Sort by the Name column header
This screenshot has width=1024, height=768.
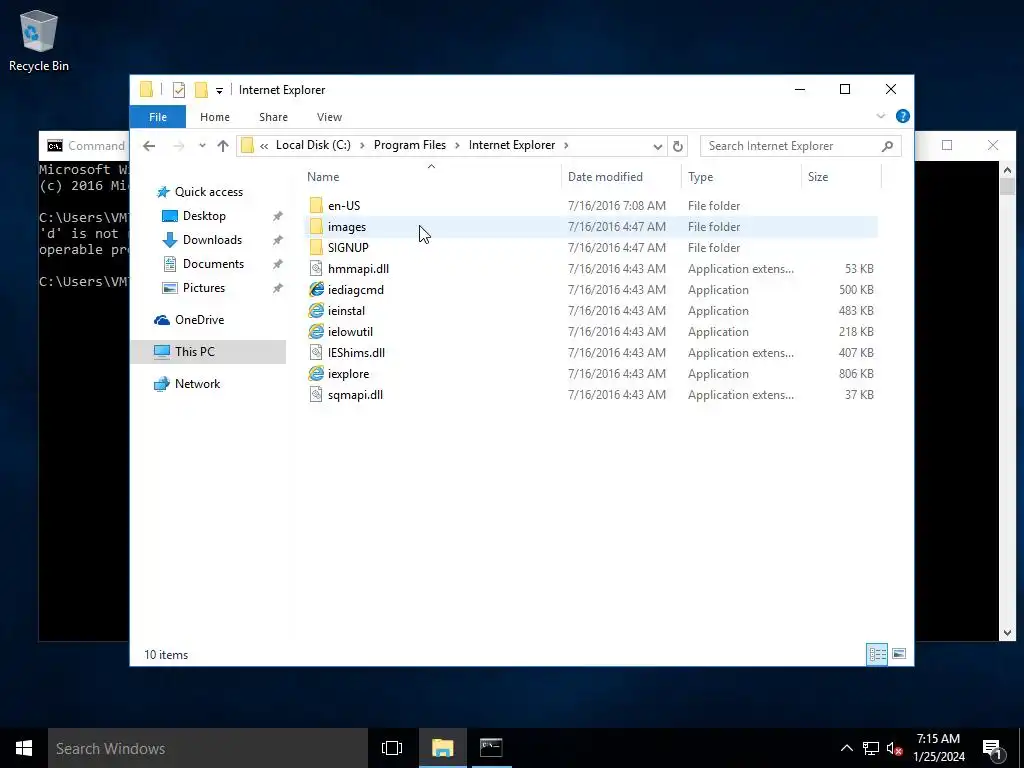432,177
